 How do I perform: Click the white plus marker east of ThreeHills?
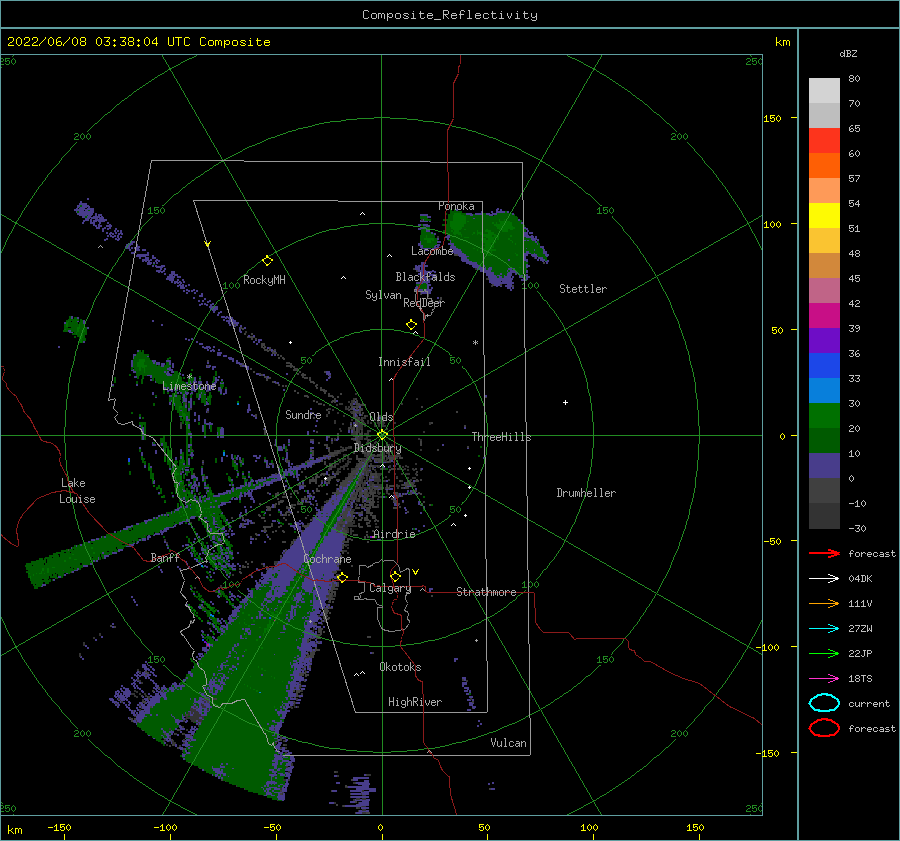[x=565, y=402]
